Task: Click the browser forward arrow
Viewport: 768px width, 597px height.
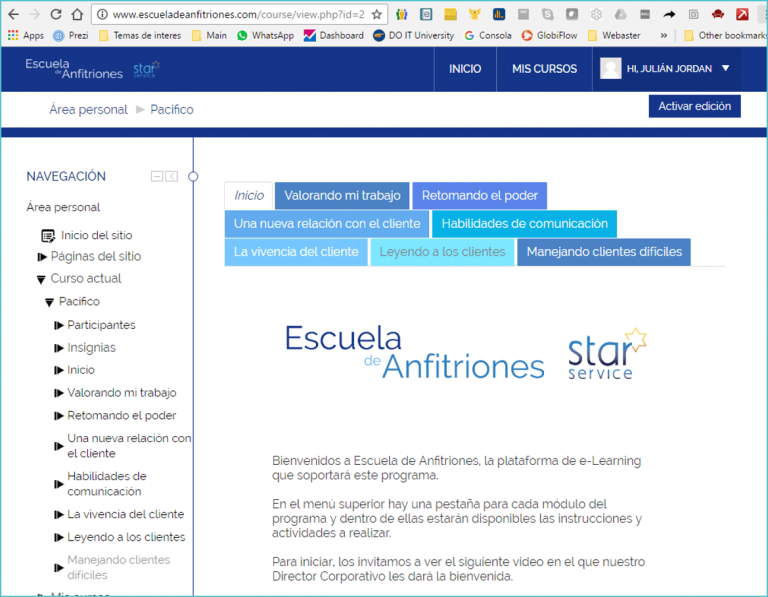Action: pos(34,14)
